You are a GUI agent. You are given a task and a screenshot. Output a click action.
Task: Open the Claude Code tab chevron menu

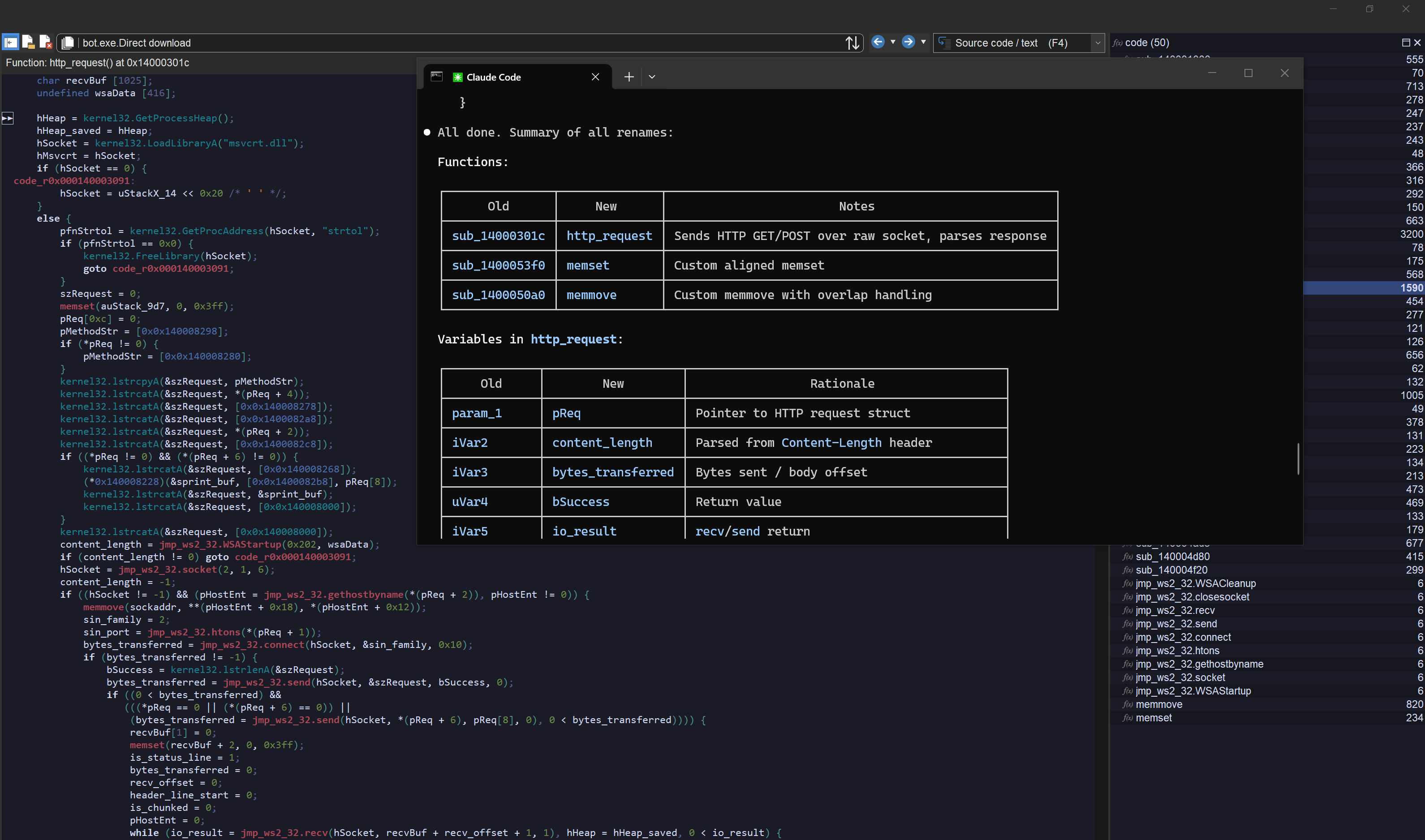652,77
